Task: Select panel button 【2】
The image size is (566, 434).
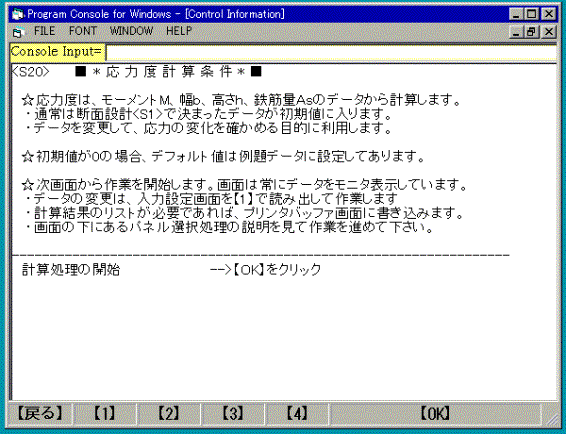Action: [x=169, y=413]
